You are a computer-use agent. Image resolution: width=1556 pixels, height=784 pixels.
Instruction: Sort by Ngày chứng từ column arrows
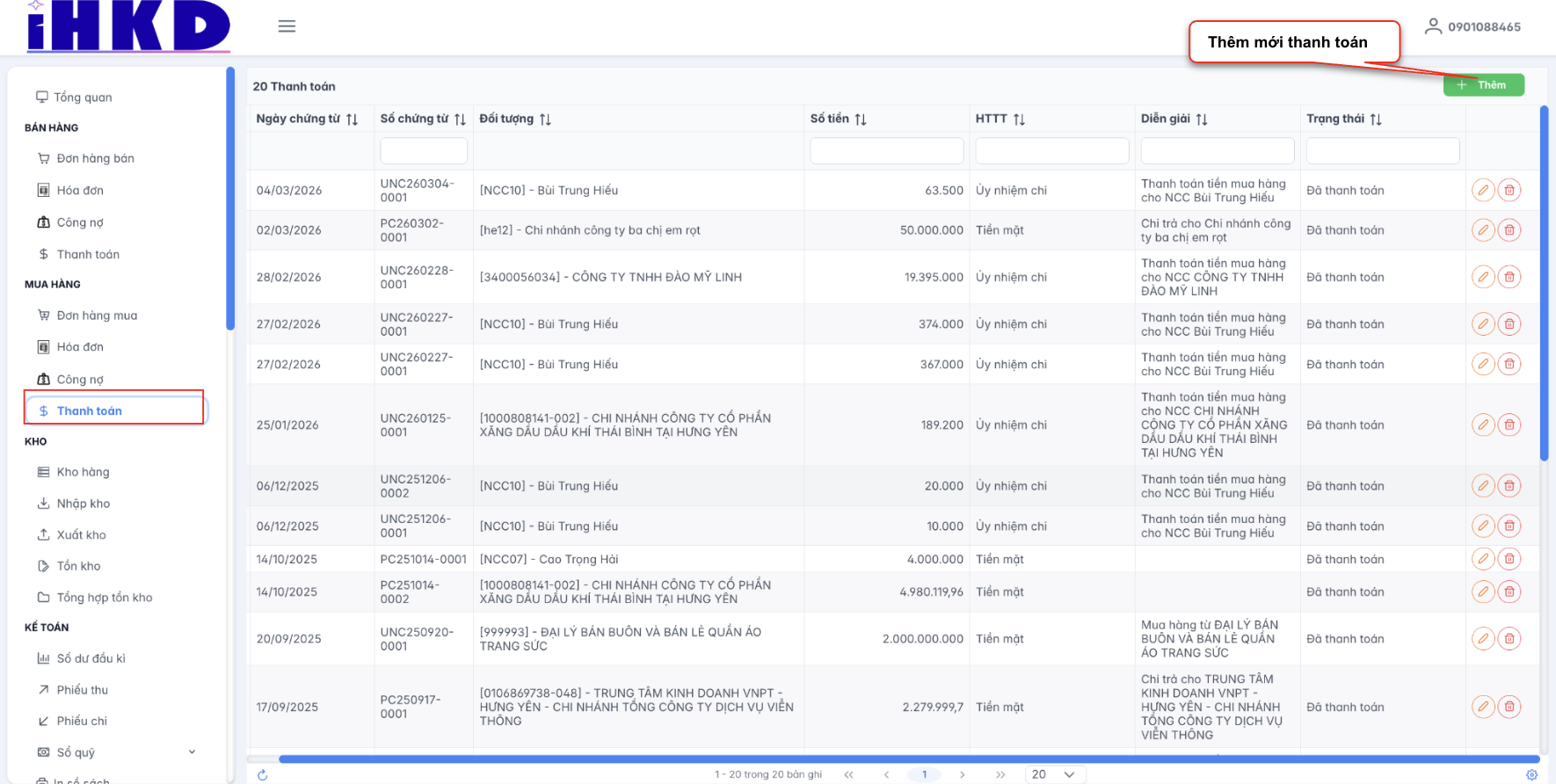click(352, 120)
